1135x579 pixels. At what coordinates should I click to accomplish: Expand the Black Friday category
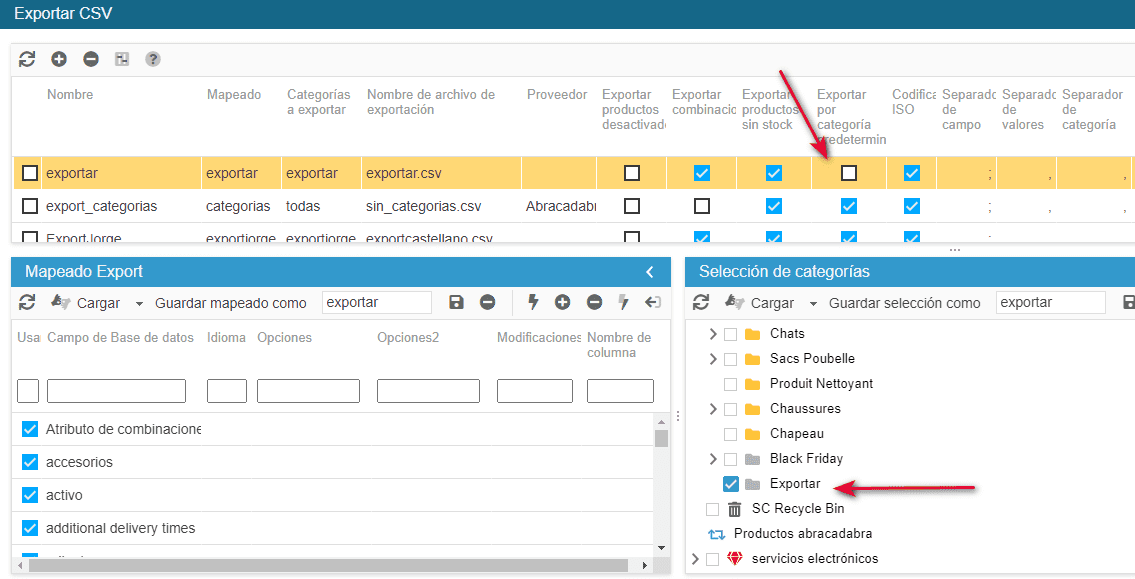pyautogui.click(x=713, y=459)
